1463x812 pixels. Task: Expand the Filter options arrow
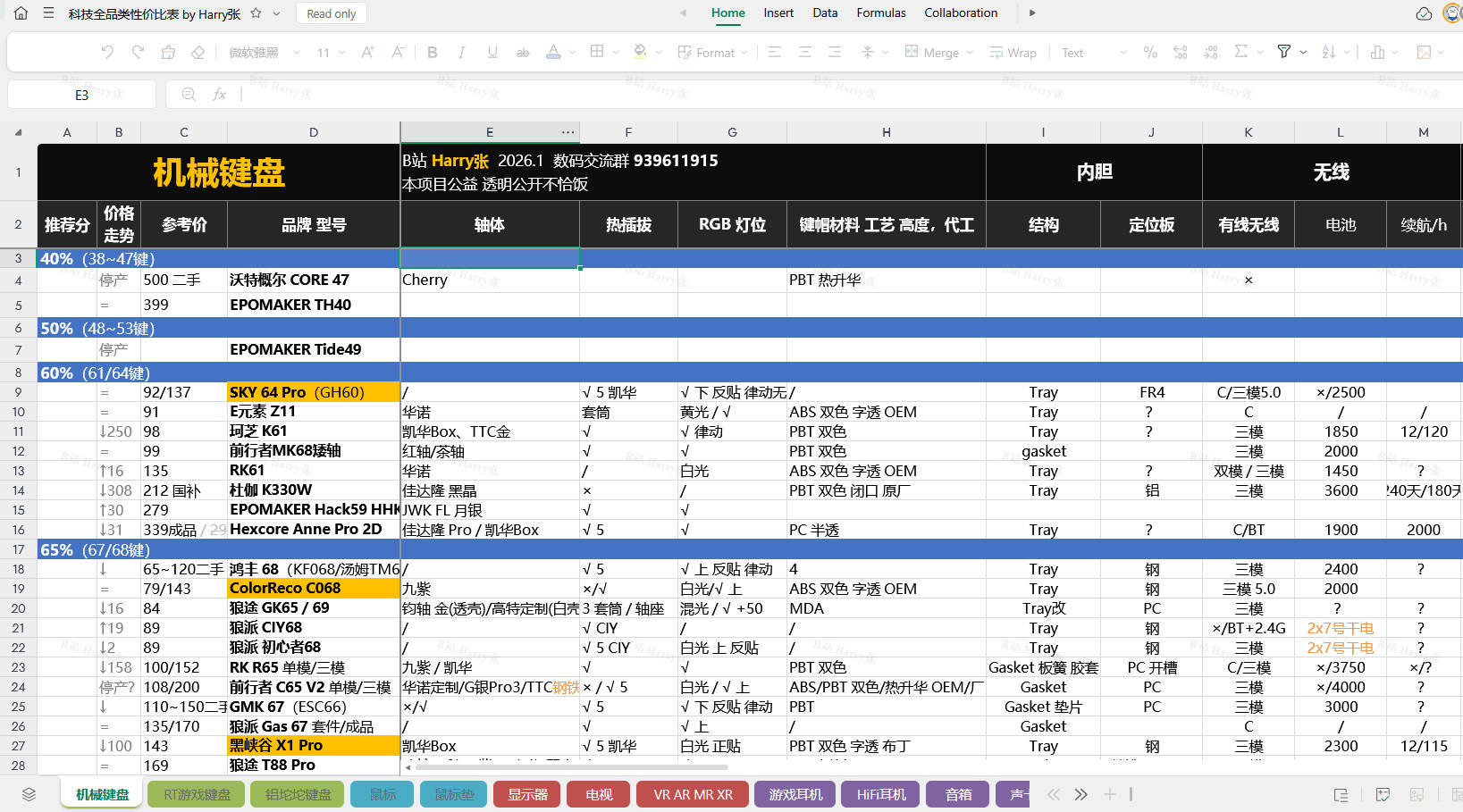click(1303, 53)
